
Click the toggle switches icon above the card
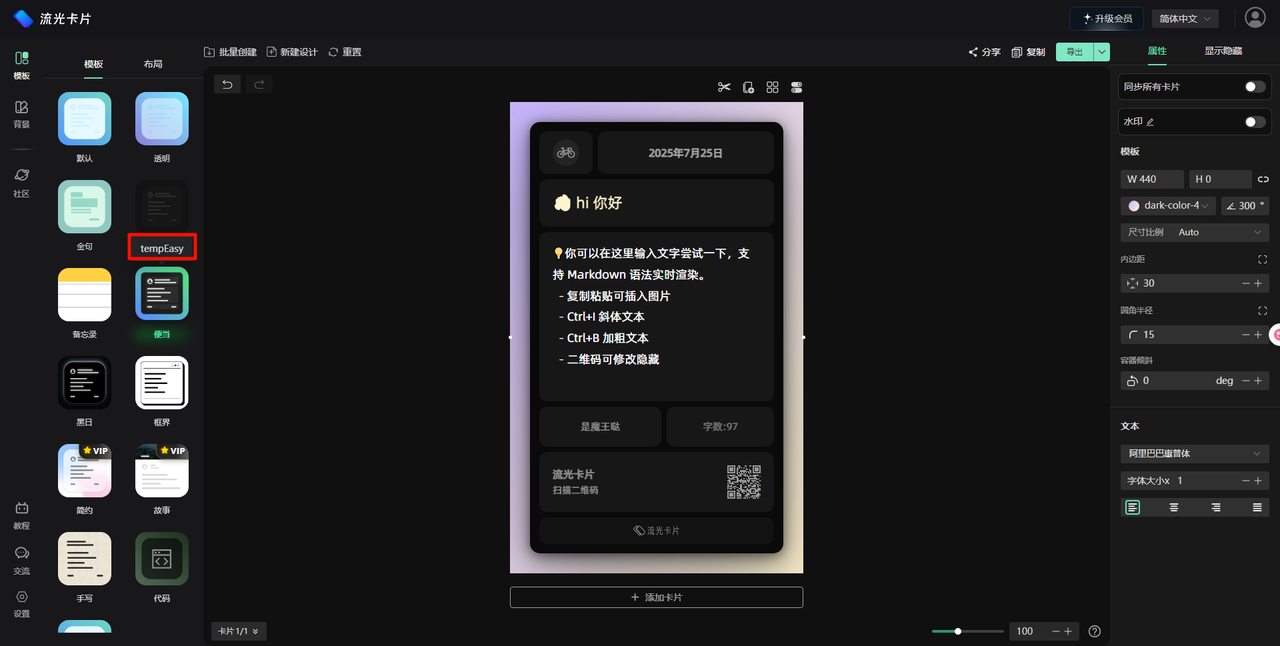797,87
